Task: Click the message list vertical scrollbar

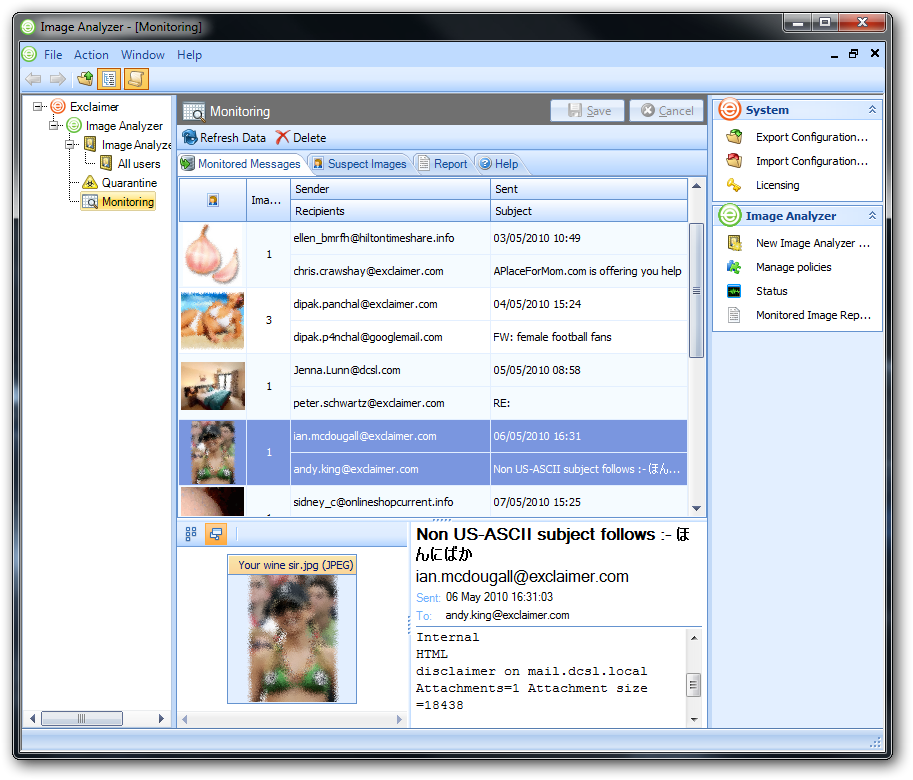Action: coord(696,290)
